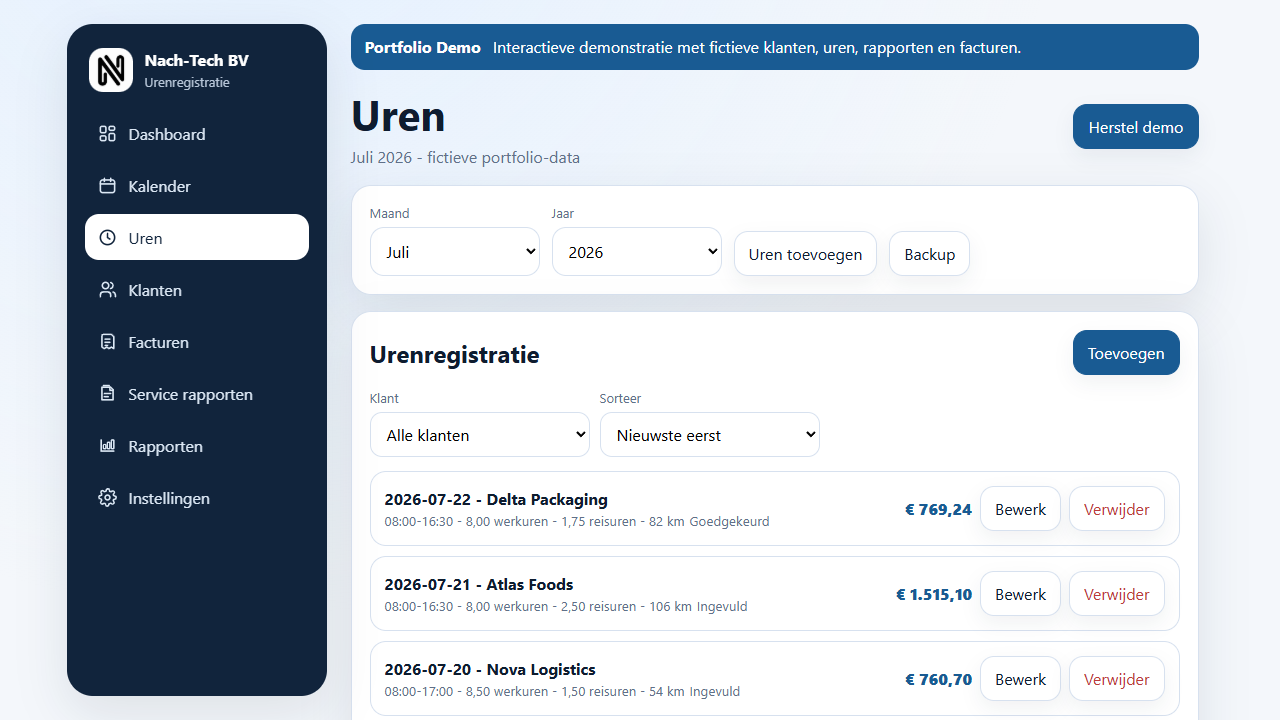
Task: Click the Backup button
Action: (x=929, y=254)
